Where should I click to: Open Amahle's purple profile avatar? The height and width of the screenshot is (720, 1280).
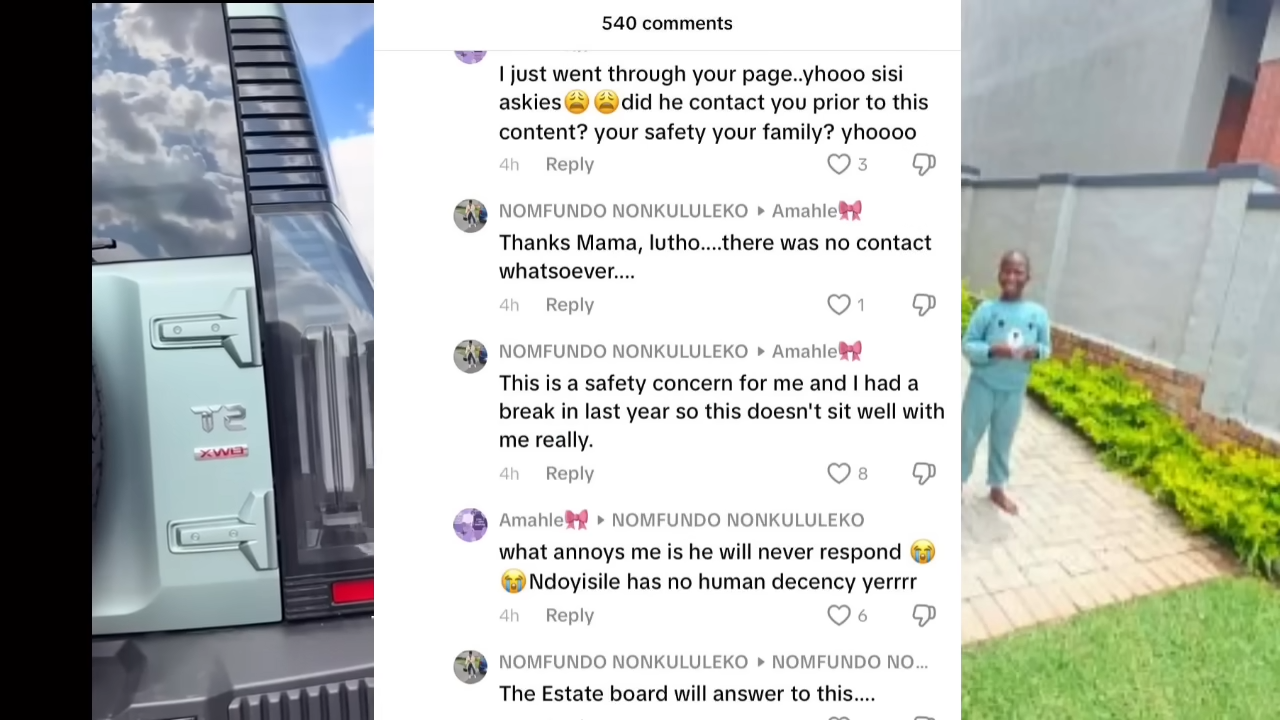pyautogui.click(x=470, y=524)
